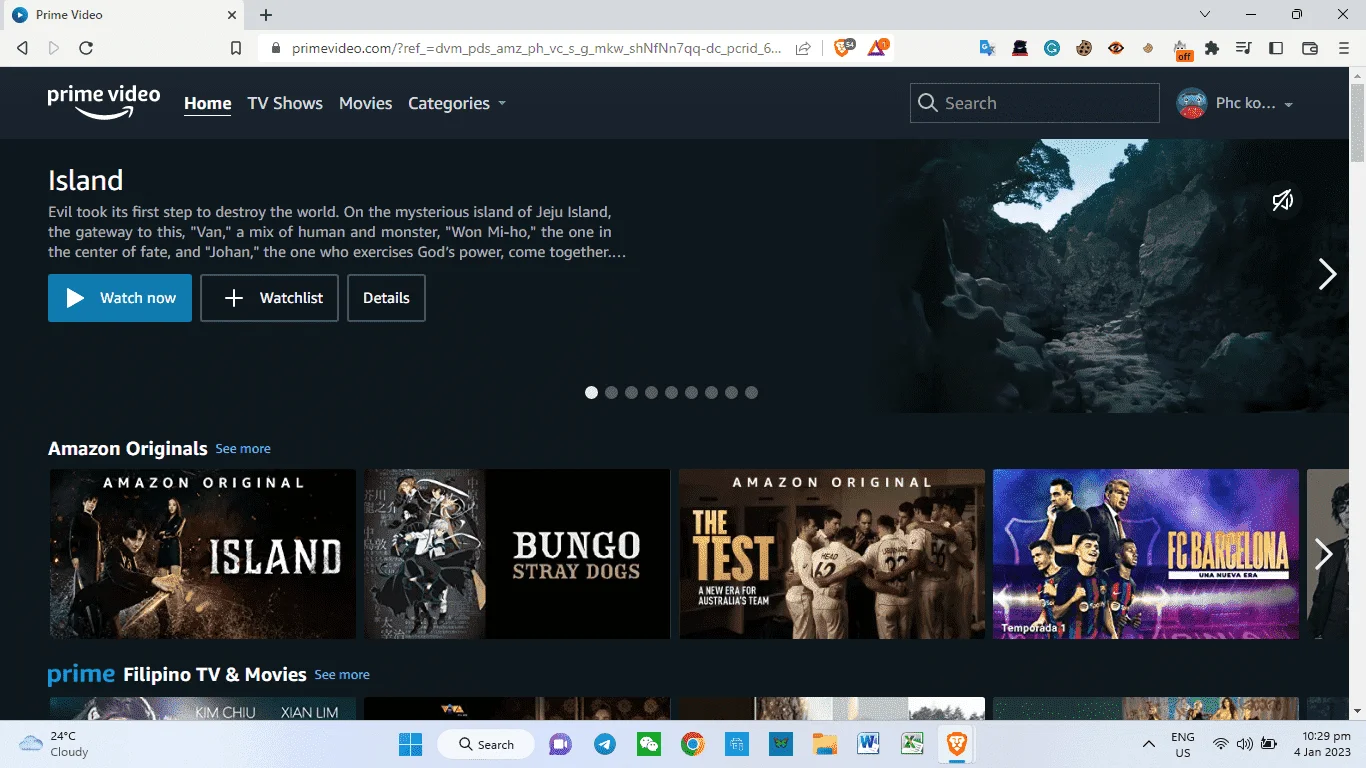Click the browser address bar URL
The image size is (1366, 768).
[x=536, y=48]
